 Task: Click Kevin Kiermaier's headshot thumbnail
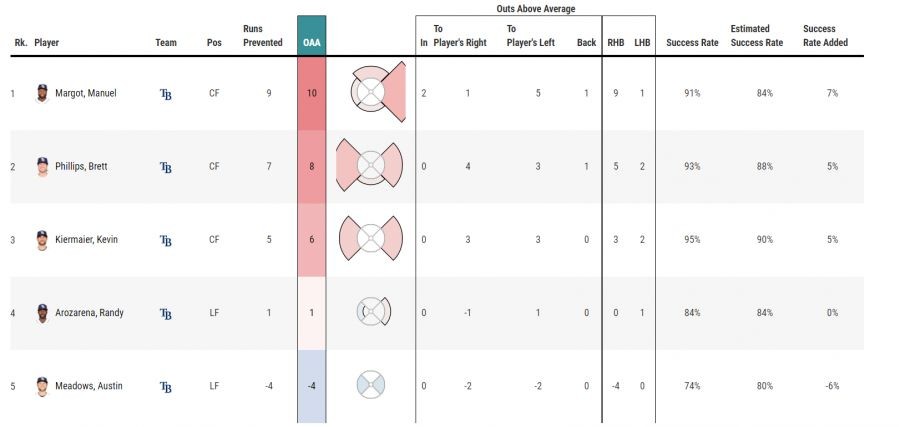(42, 240)
